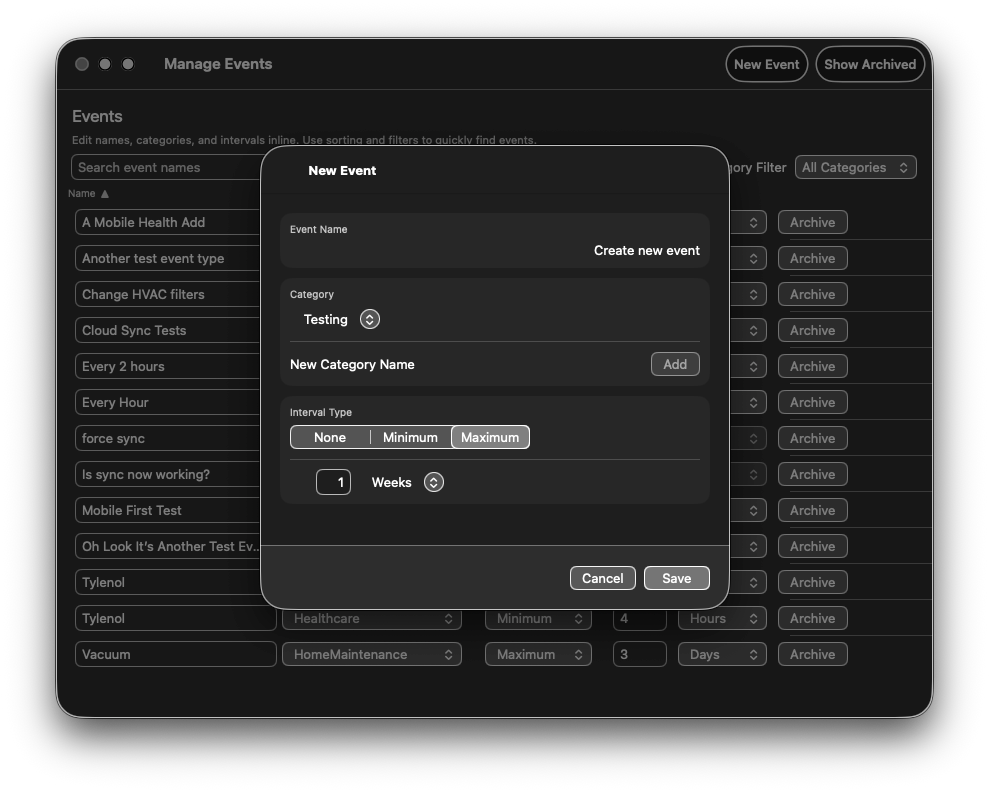Open the Testing category stepper icon
This screenshot has height=792, width=989.
click(369, 319)
